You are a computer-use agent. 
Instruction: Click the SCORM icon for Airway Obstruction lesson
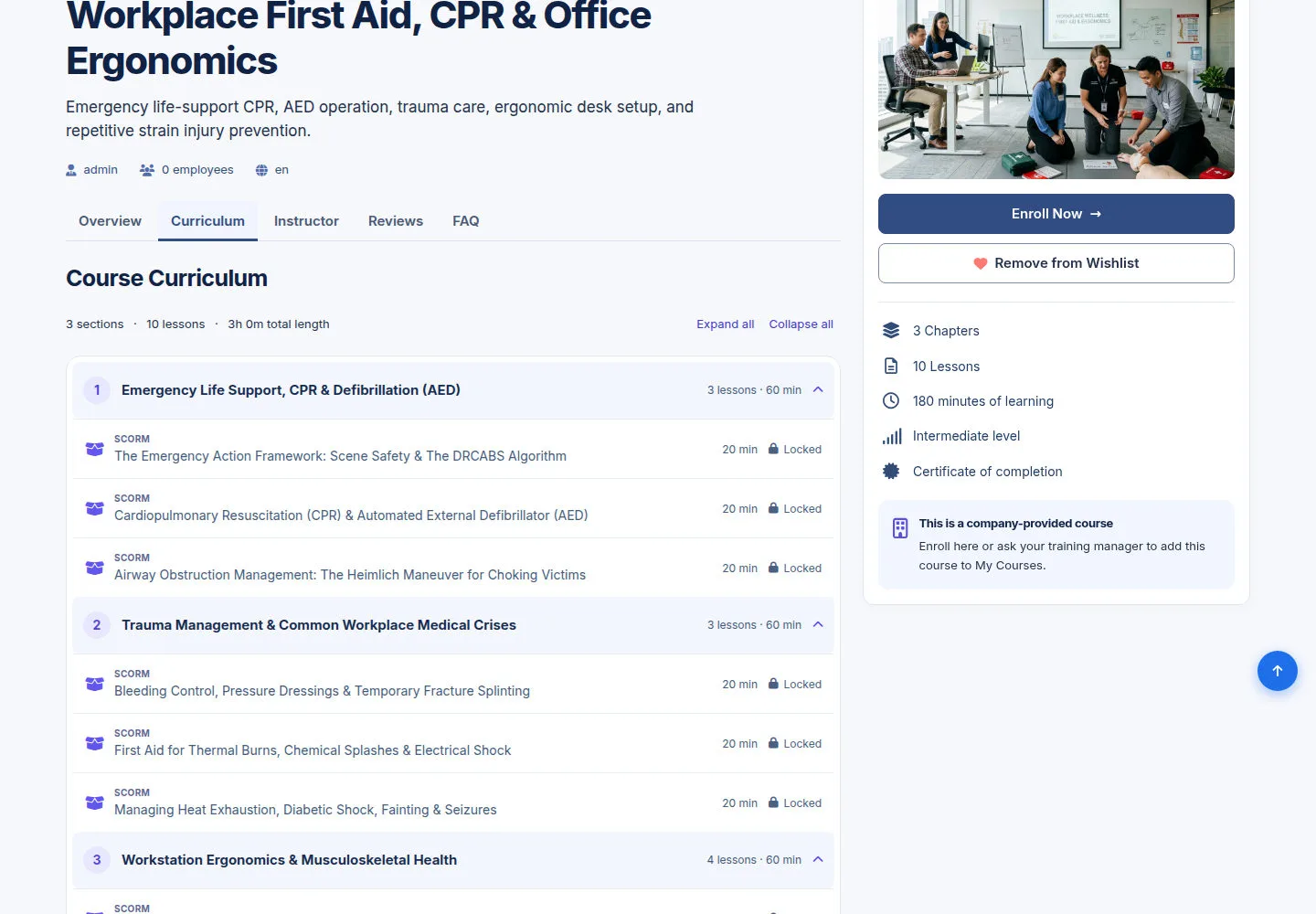(x=94, y=568)
